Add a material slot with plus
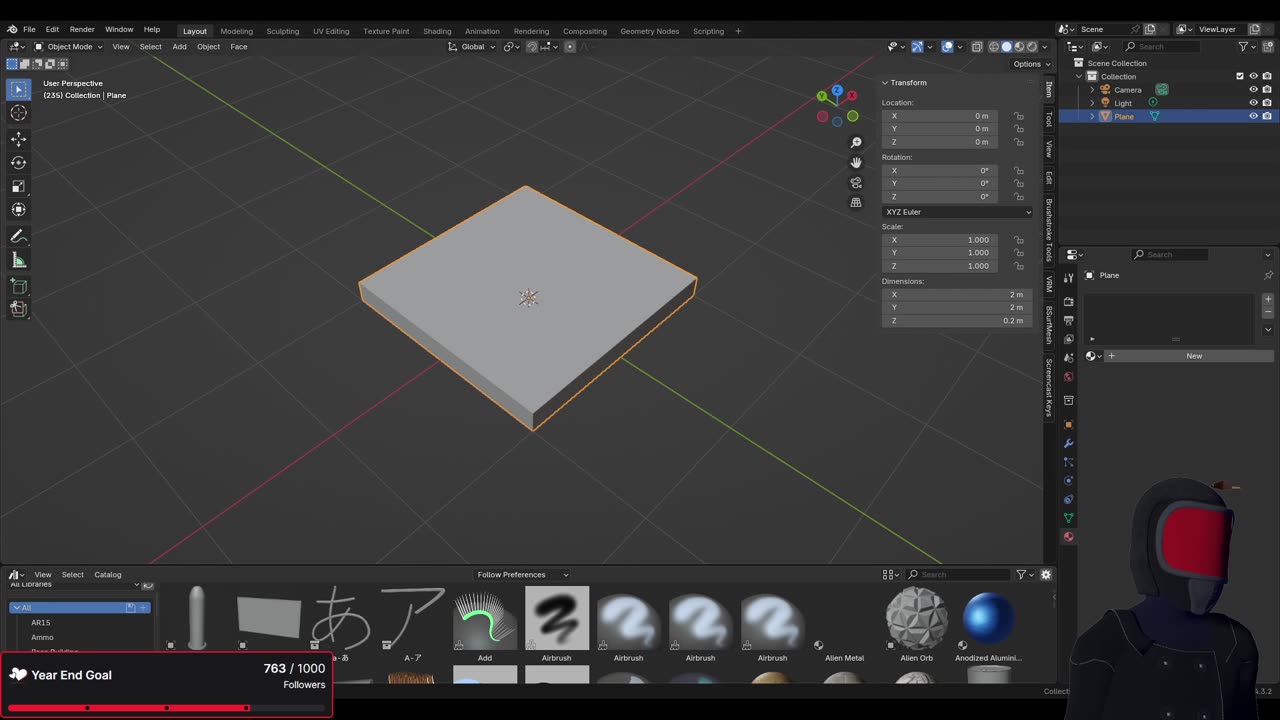This screenshot has height=720, width=1280. coord(1268,299)
